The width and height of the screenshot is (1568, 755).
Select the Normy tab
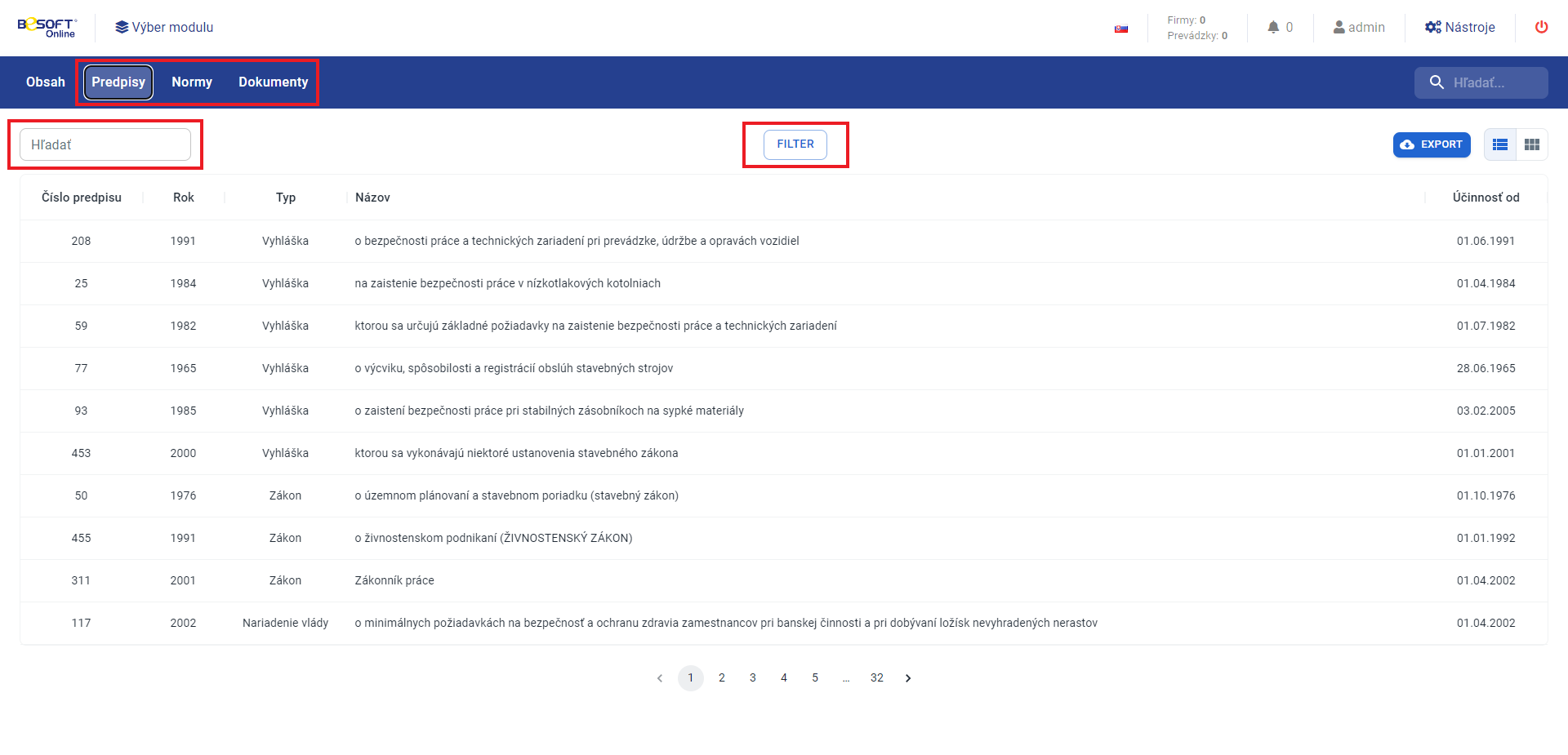pyautogui.click(x=192, y=82)
